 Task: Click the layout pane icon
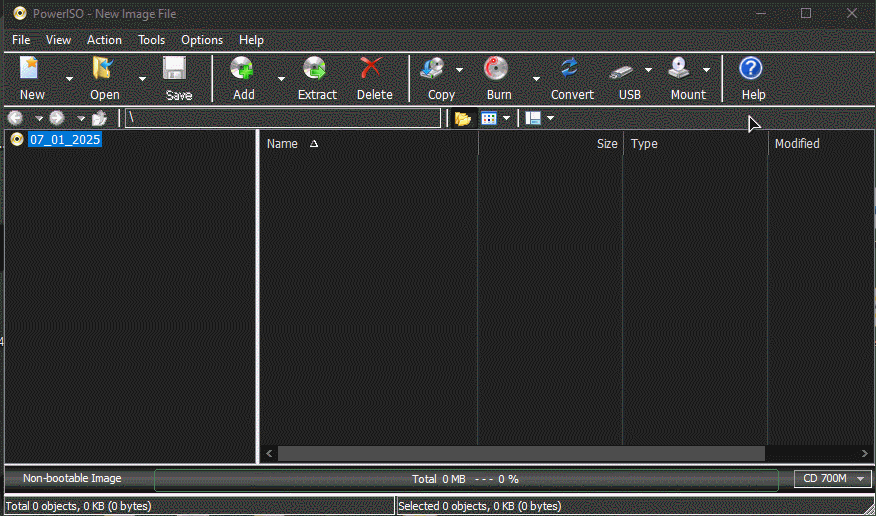pyautogui.click(x=533, y=118)
